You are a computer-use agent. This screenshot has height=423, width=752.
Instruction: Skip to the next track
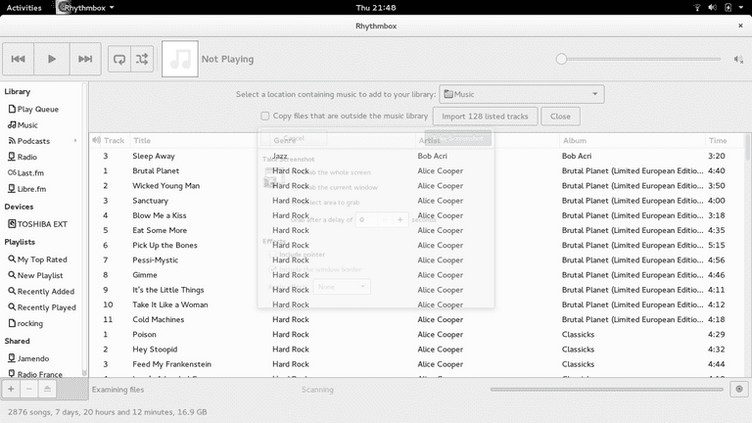tap(85, 59)
